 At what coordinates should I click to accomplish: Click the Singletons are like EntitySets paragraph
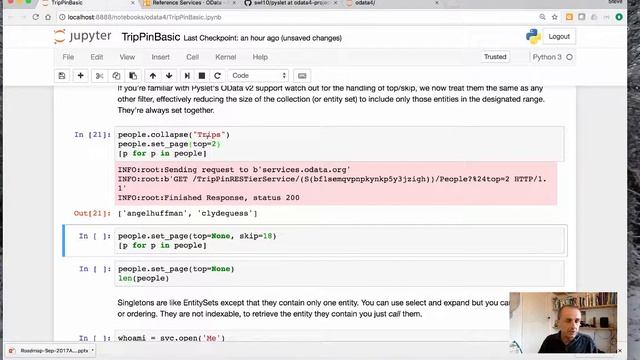pos(313,309)
